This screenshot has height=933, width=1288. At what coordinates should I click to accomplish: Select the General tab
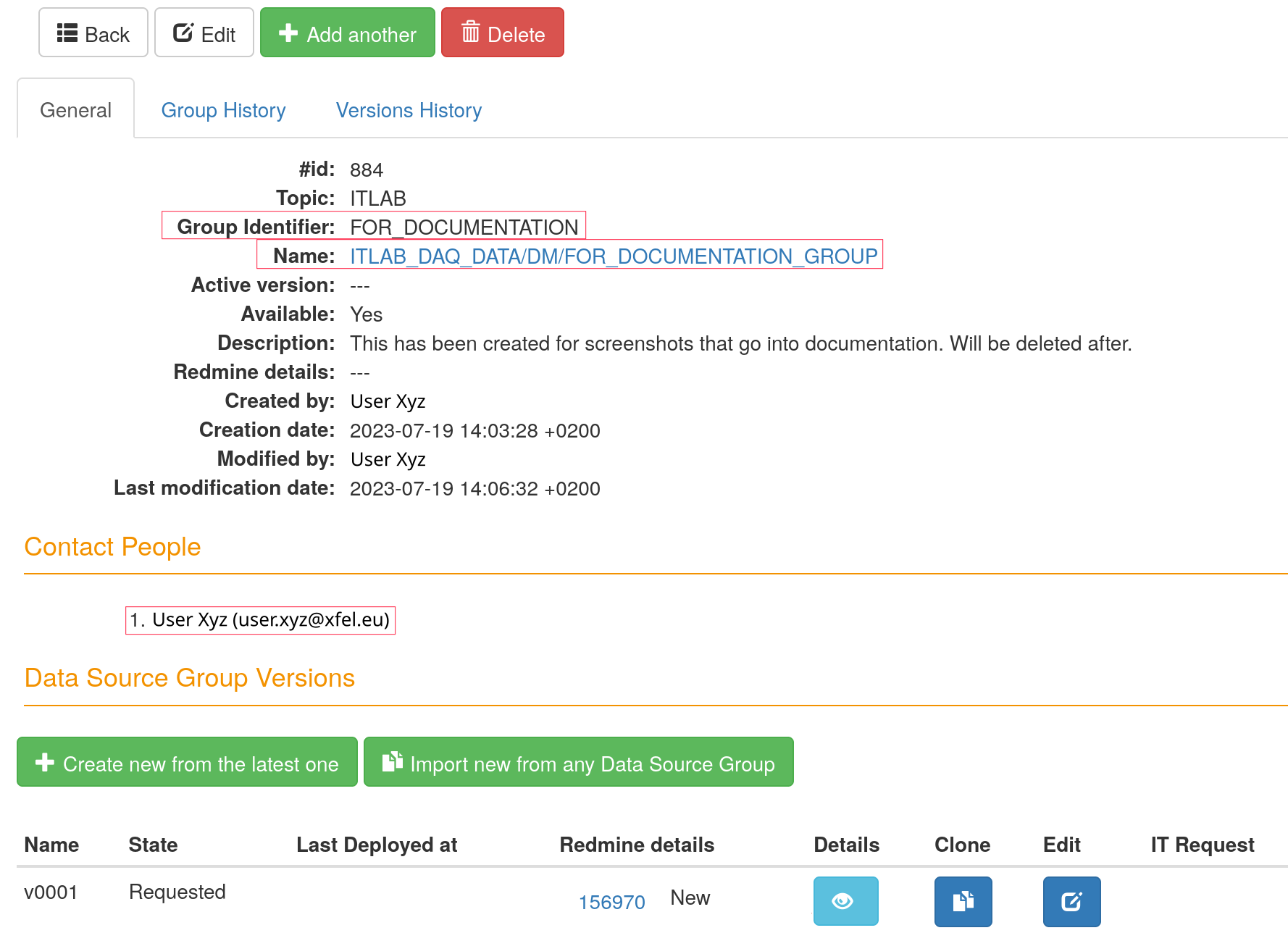[x=75, y=110]
